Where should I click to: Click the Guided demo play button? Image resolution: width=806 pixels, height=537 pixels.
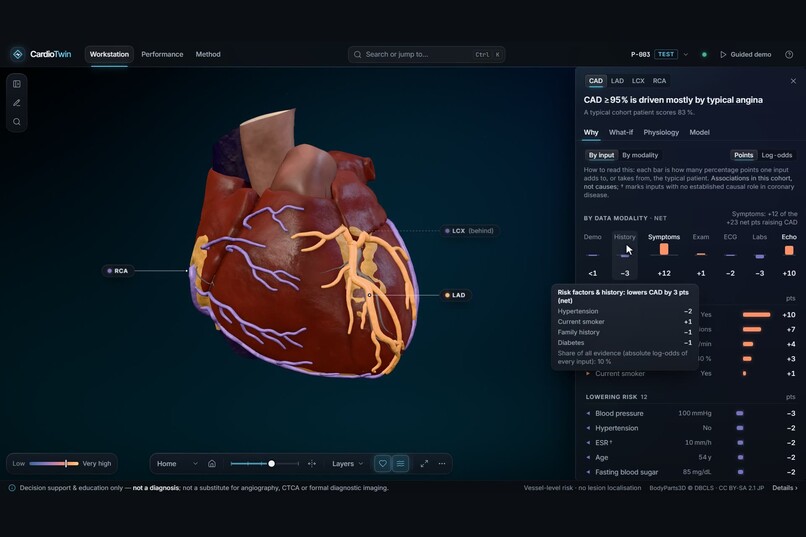(745, 54)
